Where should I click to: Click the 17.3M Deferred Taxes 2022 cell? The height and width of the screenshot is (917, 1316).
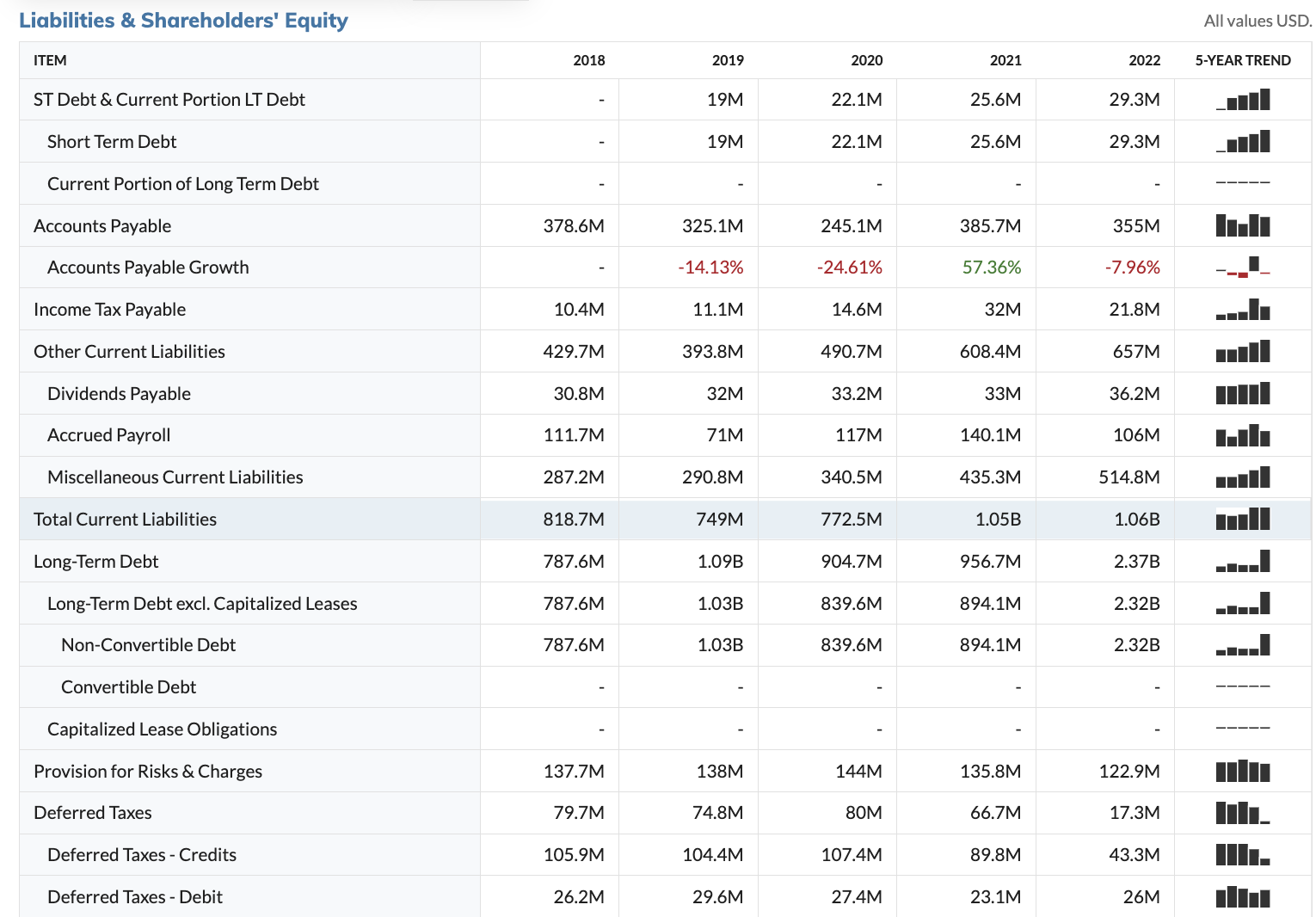tap(1135, 813)
